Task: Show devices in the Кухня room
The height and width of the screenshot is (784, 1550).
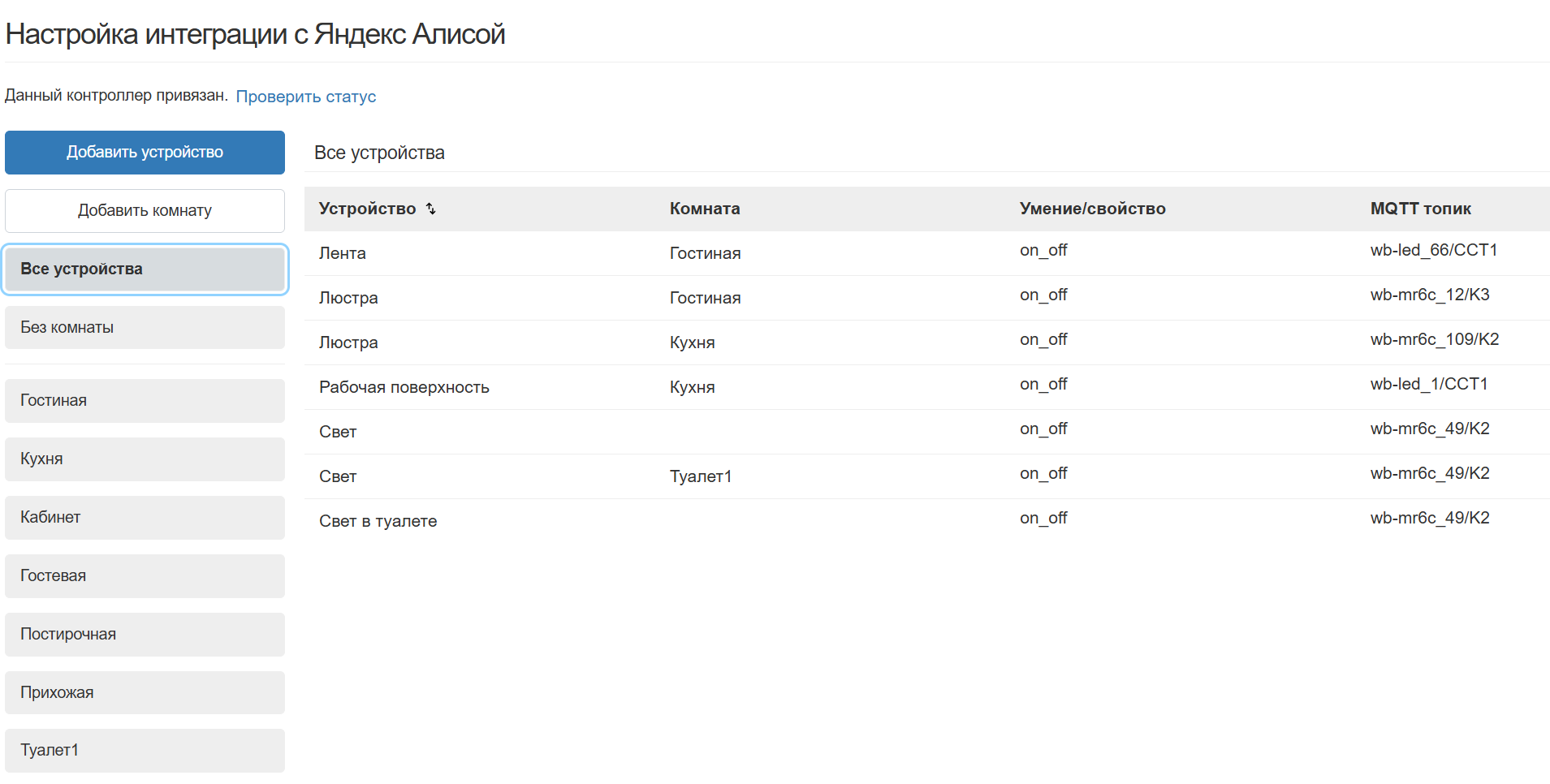Action: [145, 459]
